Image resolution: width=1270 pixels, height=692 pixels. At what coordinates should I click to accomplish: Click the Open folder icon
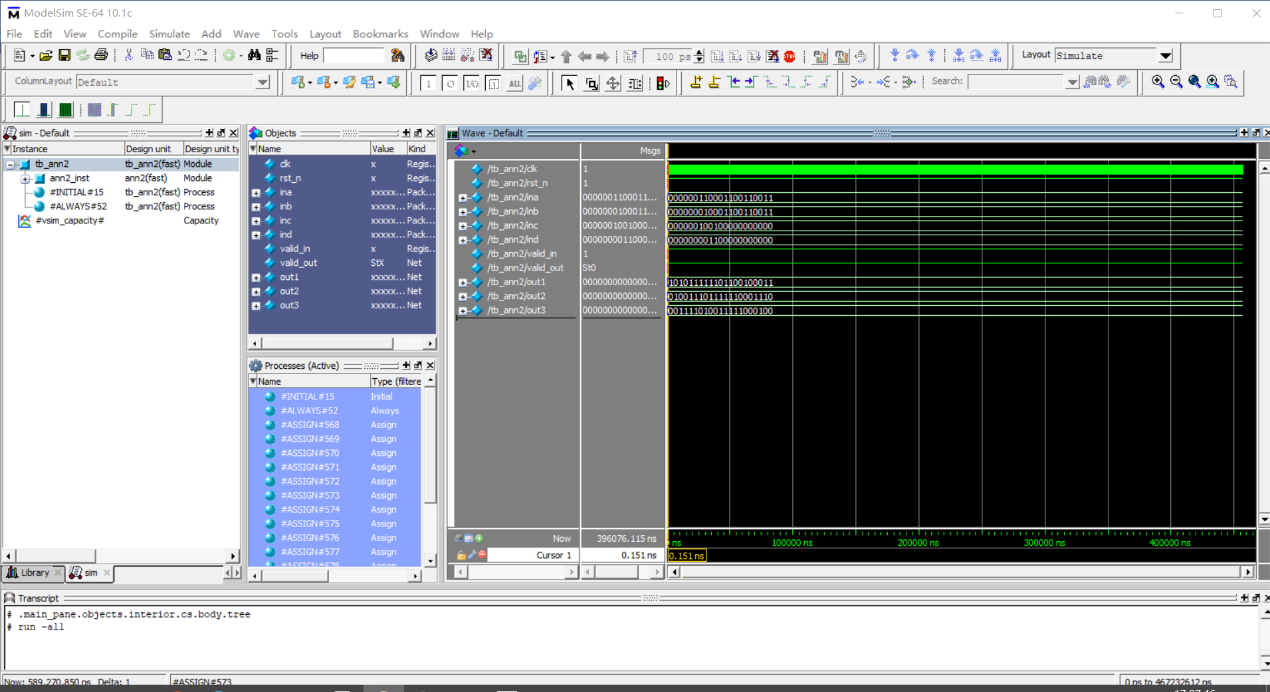46,56
